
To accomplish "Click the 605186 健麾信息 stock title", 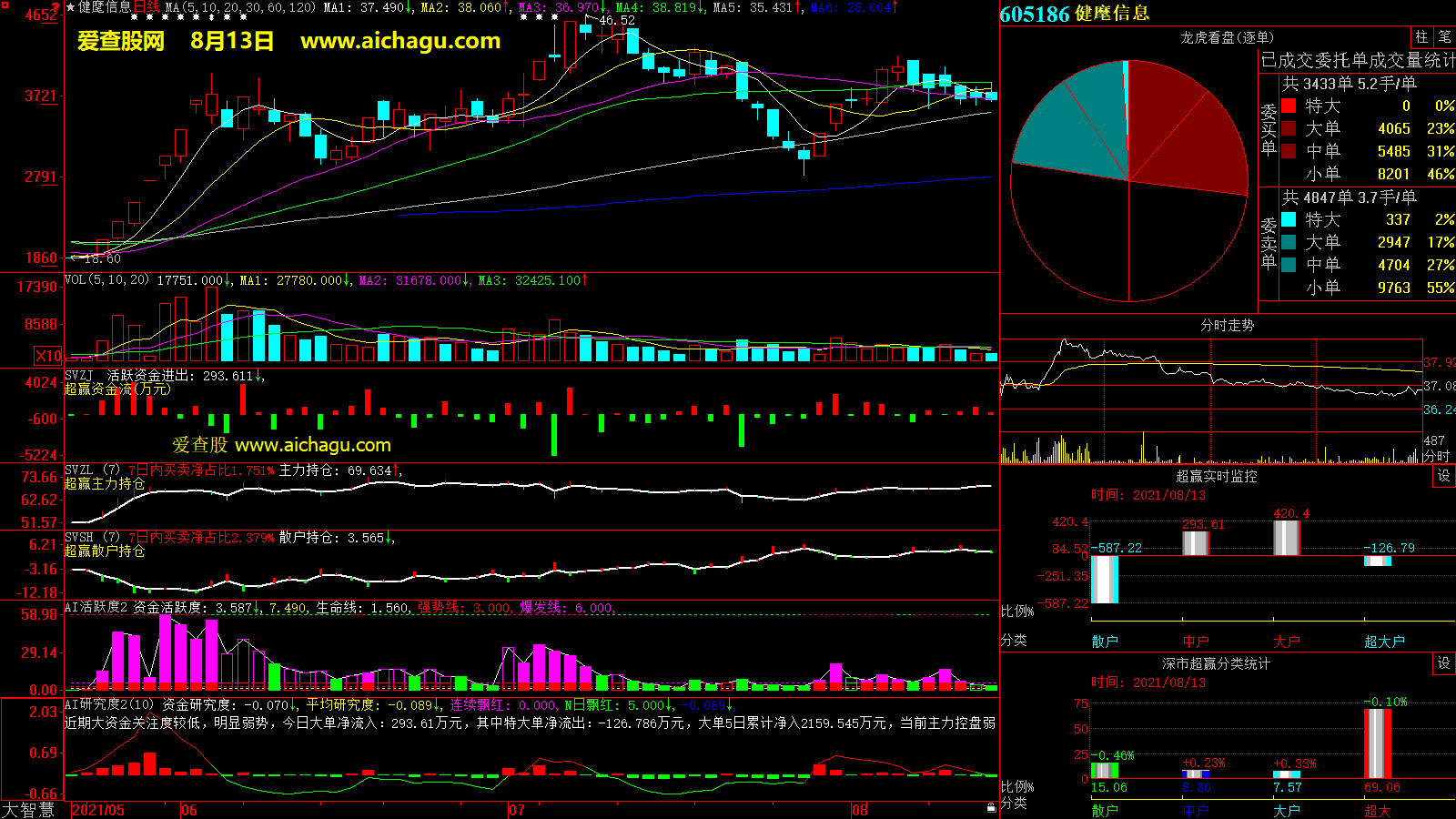I will coord(1074,14).
